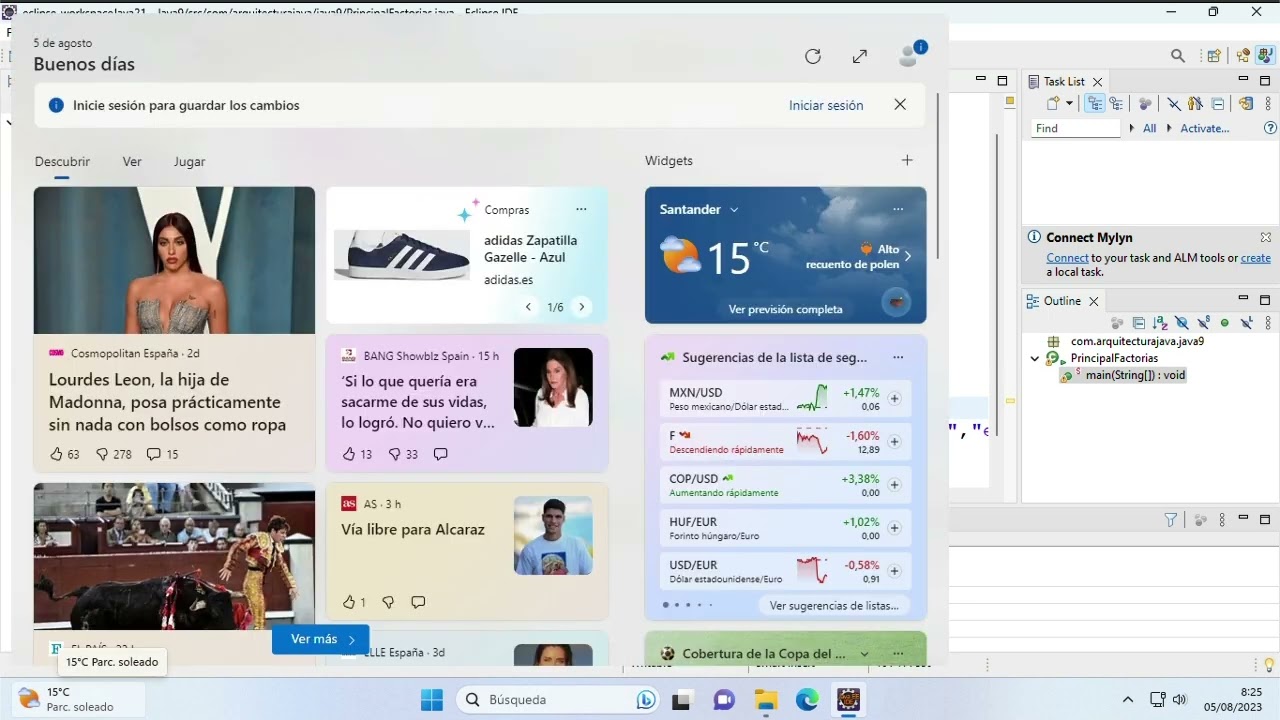Click the Find field in Task List
Viewport: 1280px width, 720px height.
click(x=1076, y=128)
